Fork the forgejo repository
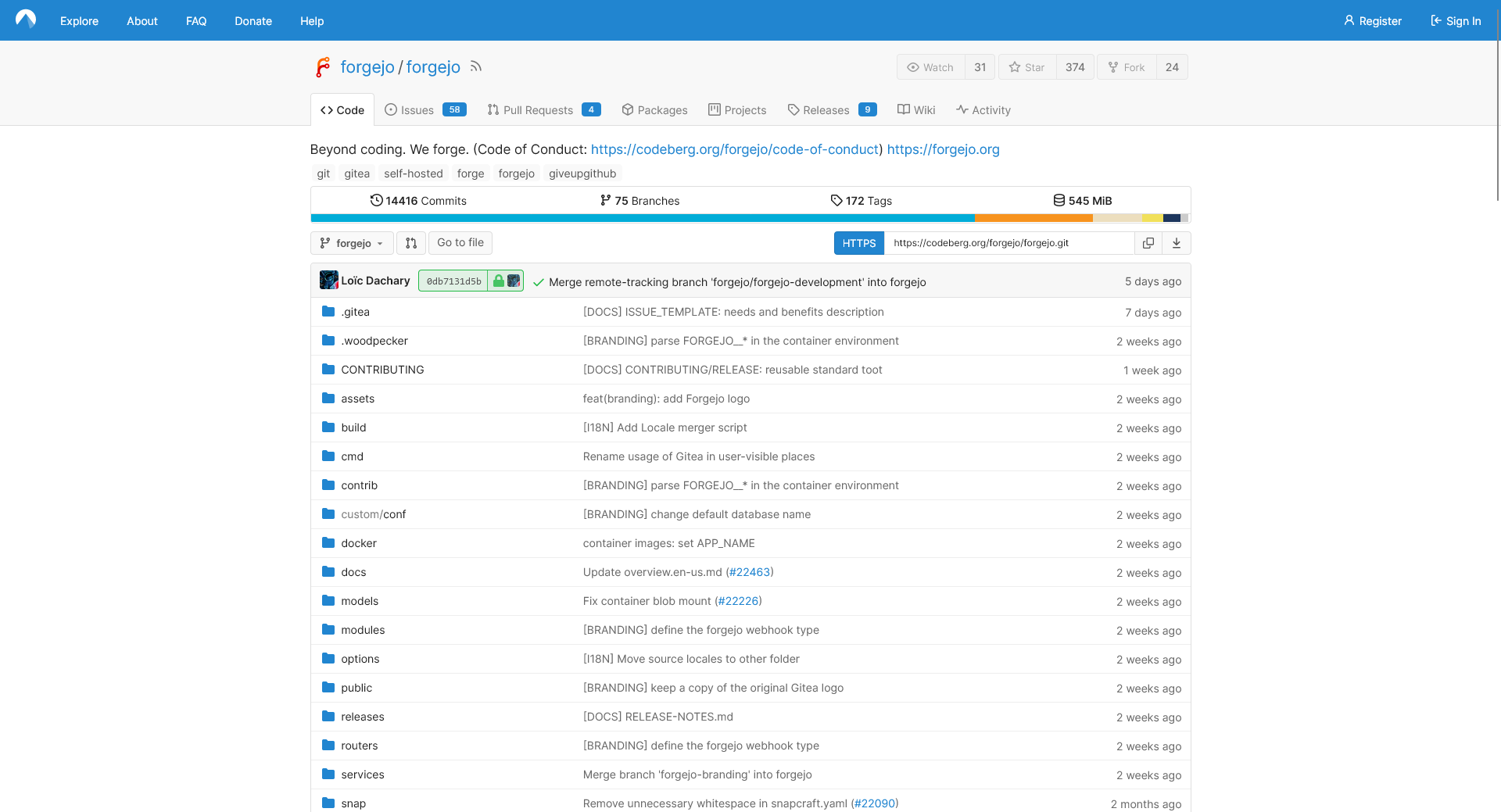The height and width of the screenshot is (812, 1501). [1127, 67]
